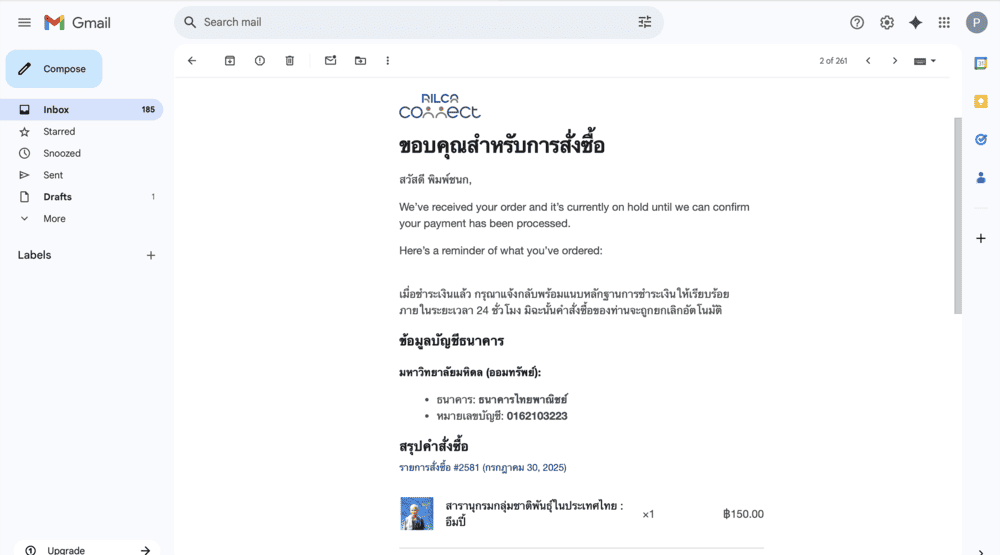This screenshot has width=1000, height=555.
Task: Click the product thumbnail image
Action: 416,514
